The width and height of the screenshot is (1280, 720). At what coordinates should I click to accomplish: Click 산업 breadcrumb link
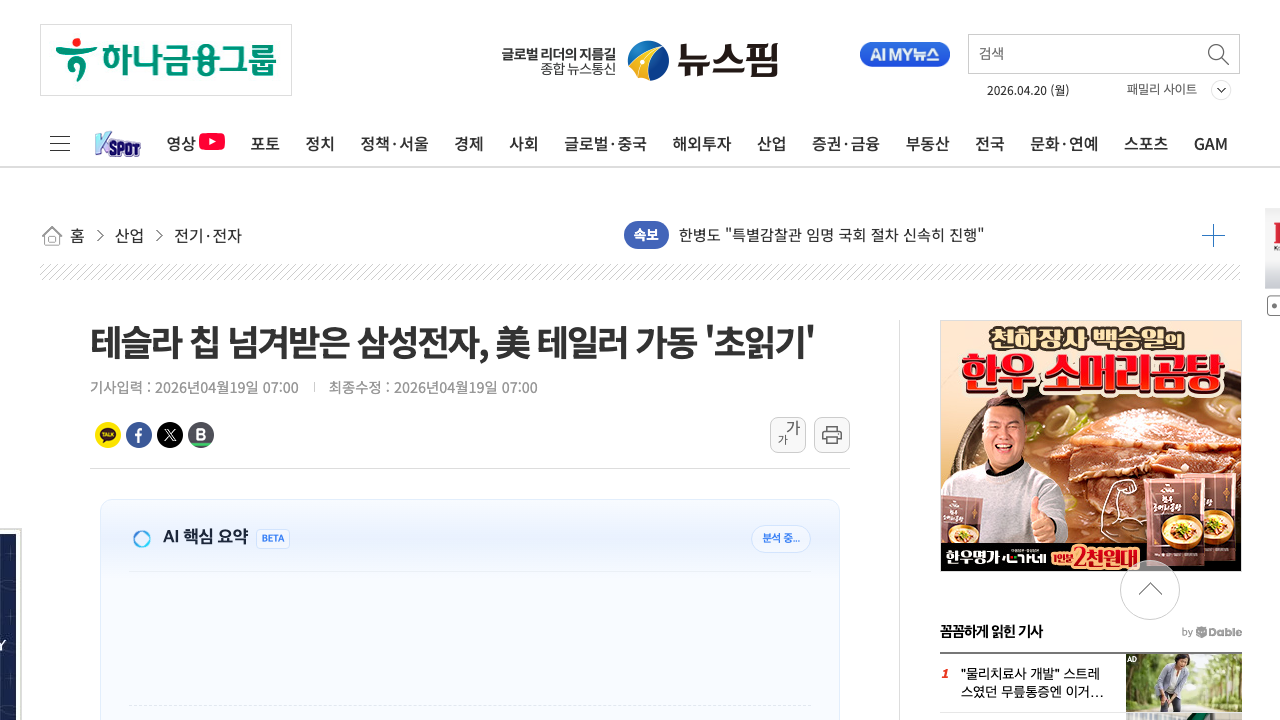click(130, 236)
